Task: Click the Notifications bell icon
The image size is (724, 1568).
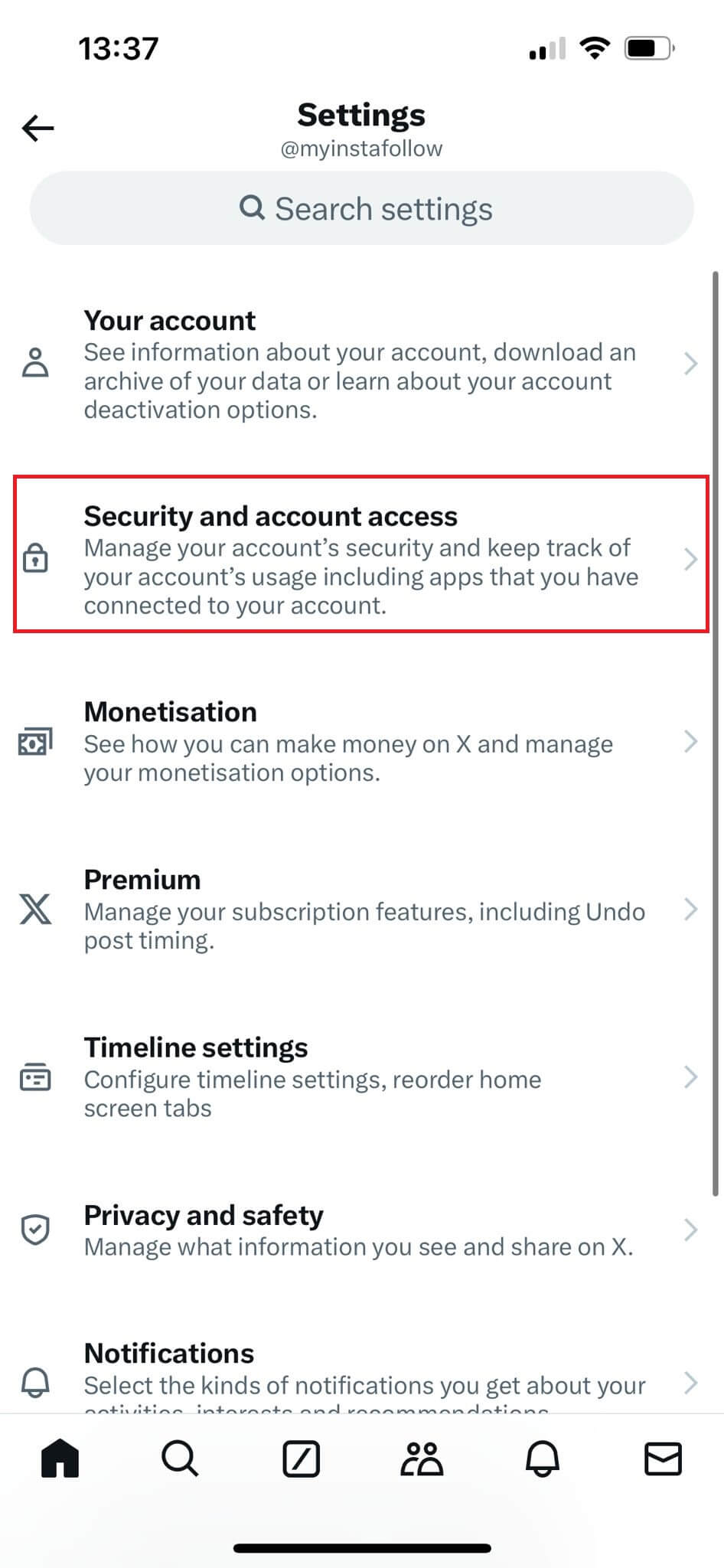Action: 34,1383
